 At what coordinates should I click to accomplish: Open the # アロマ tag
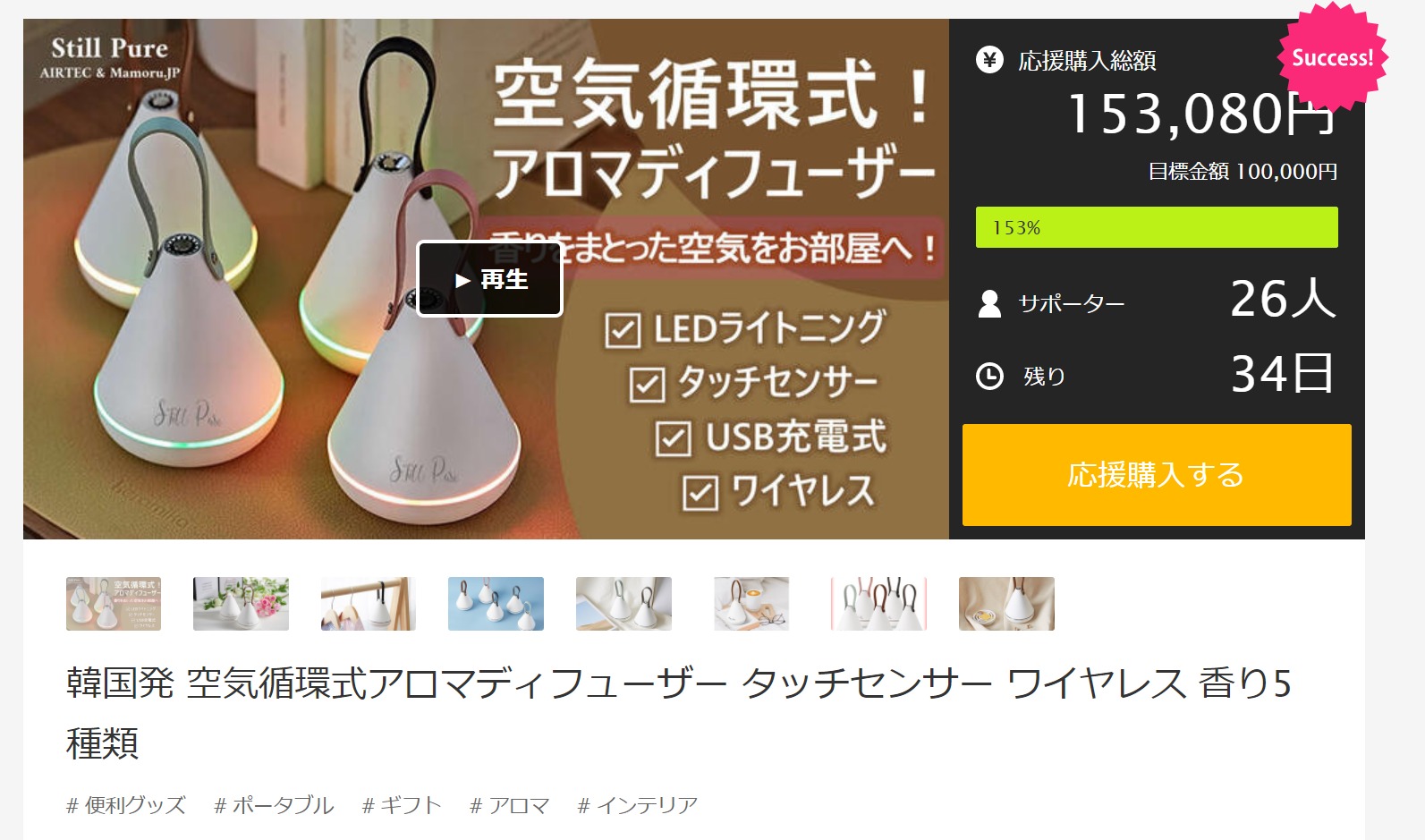coord(510,805)
